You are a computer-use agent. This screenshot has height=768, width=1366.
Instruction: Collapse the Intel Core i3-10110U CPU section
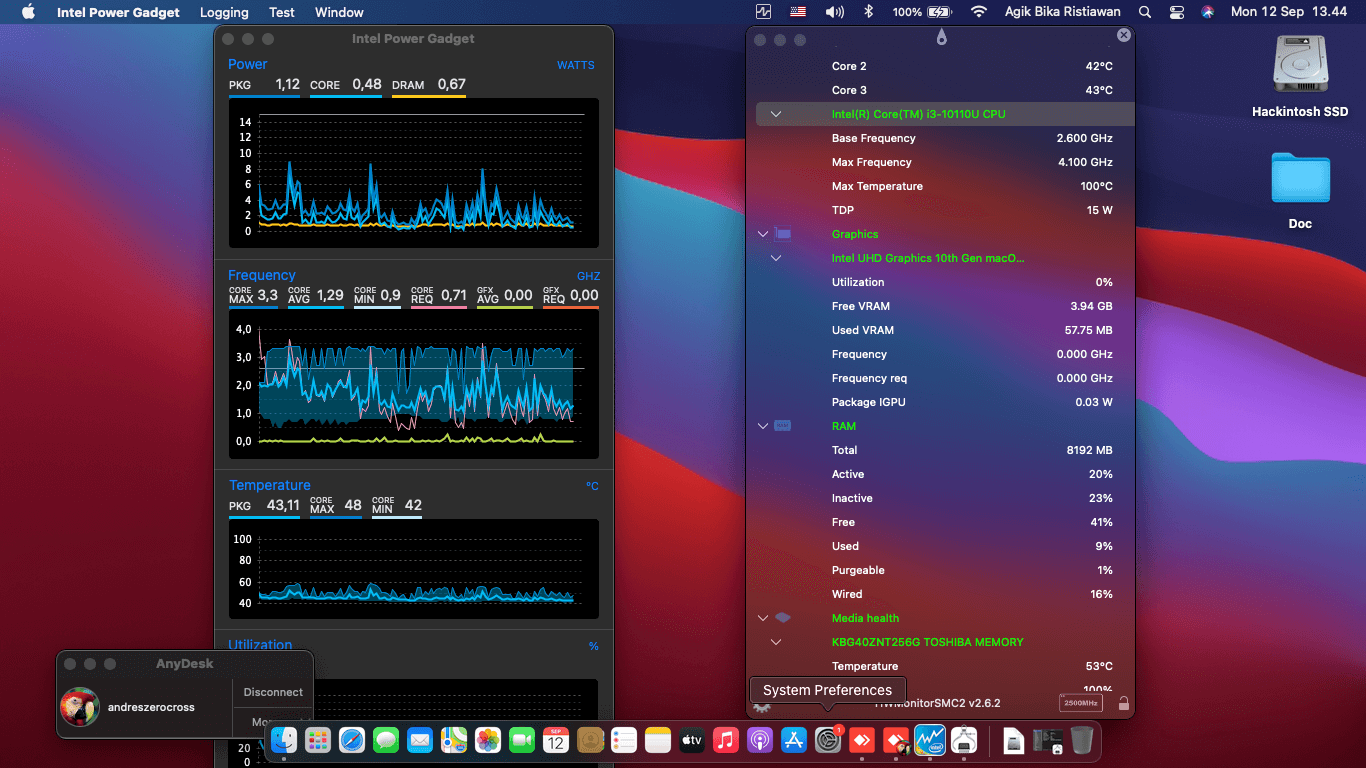(775, 114)
